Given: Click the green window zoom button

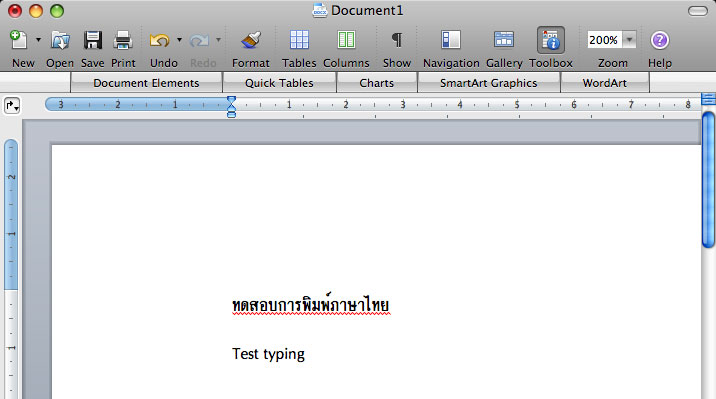Looking at the screenshot, I should tap(57, 11).
